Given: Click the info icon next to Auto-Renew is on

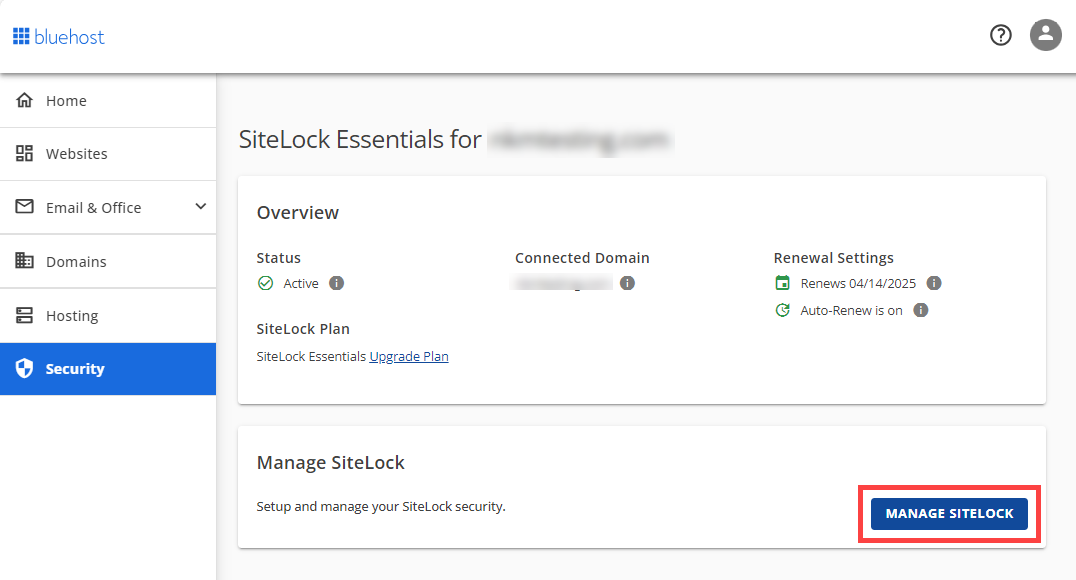Looking at the screenshot, I should 921,310.
